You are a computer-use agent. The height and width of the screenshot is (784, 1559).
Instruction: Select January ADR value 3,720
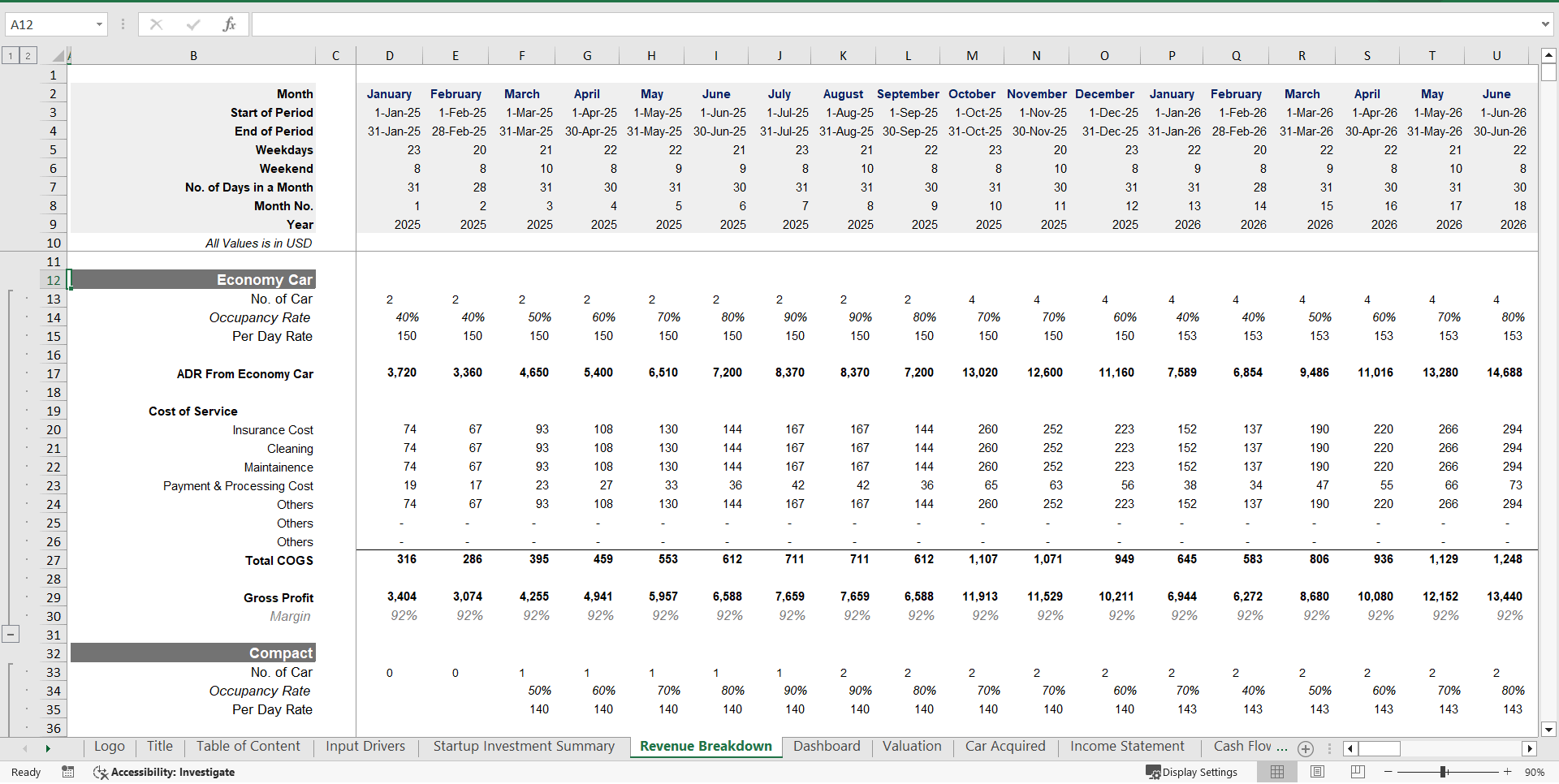(401, 373)
